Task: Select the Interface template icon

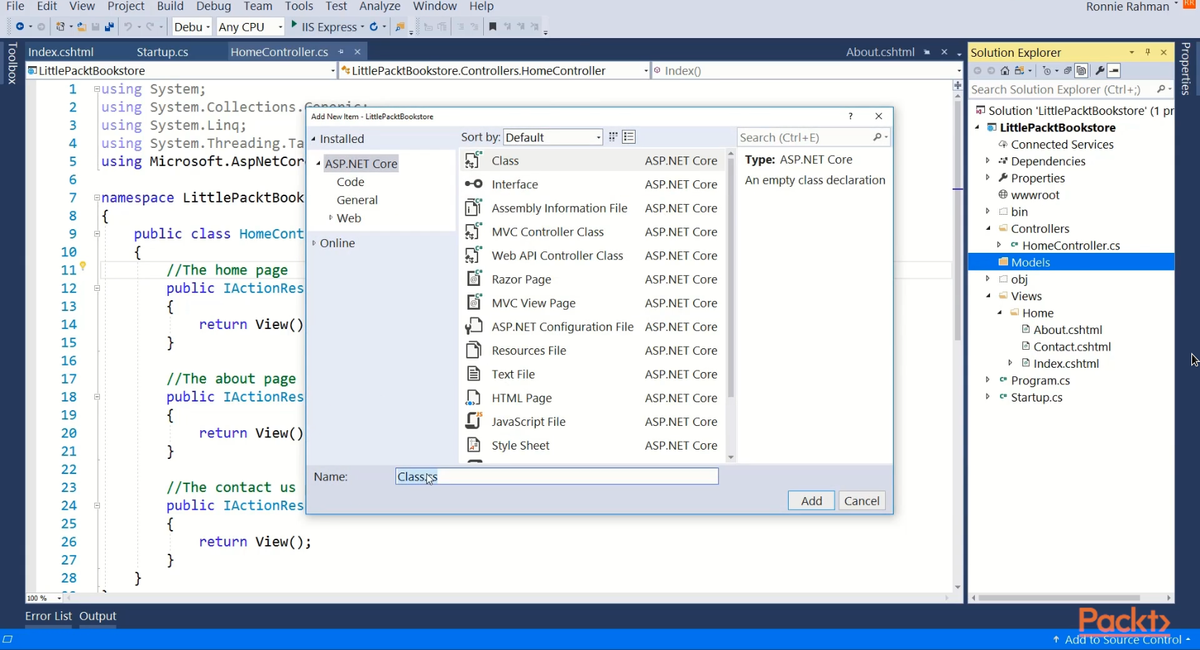Action: coord(474,184)
